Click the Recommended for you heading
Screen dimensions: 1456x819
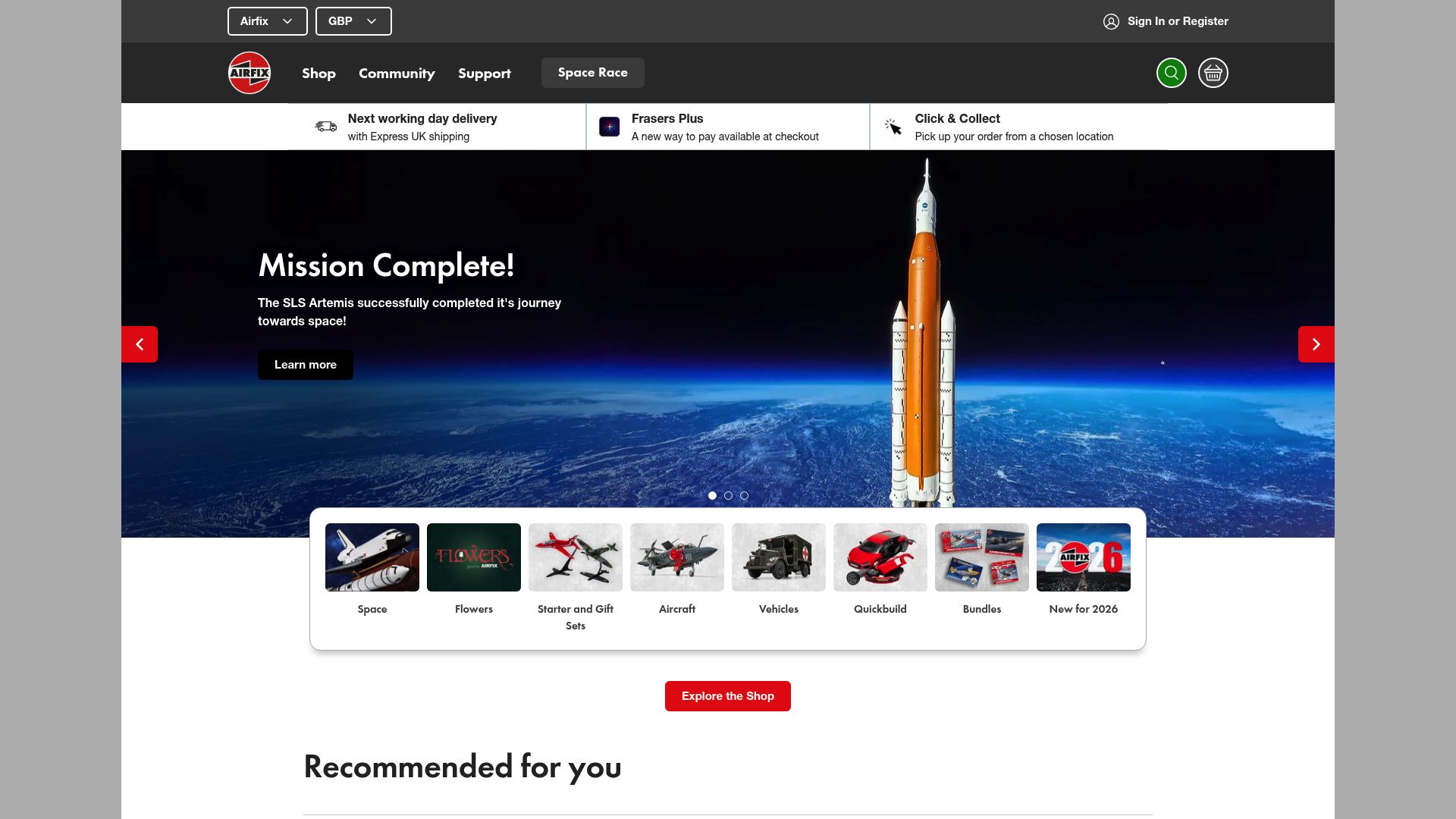463,767
